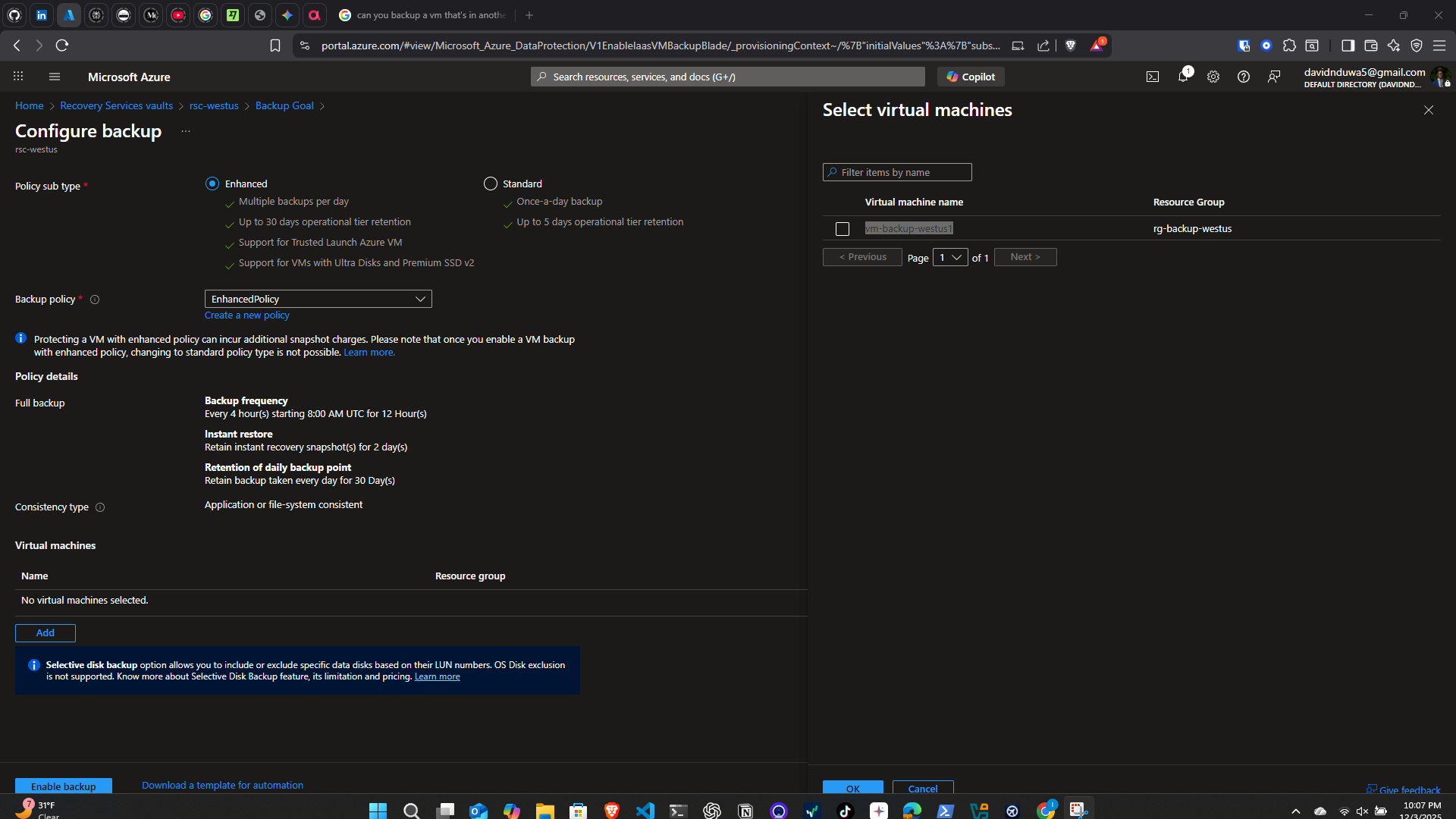Check the vm-backup-westus1 checkbox

843,229
